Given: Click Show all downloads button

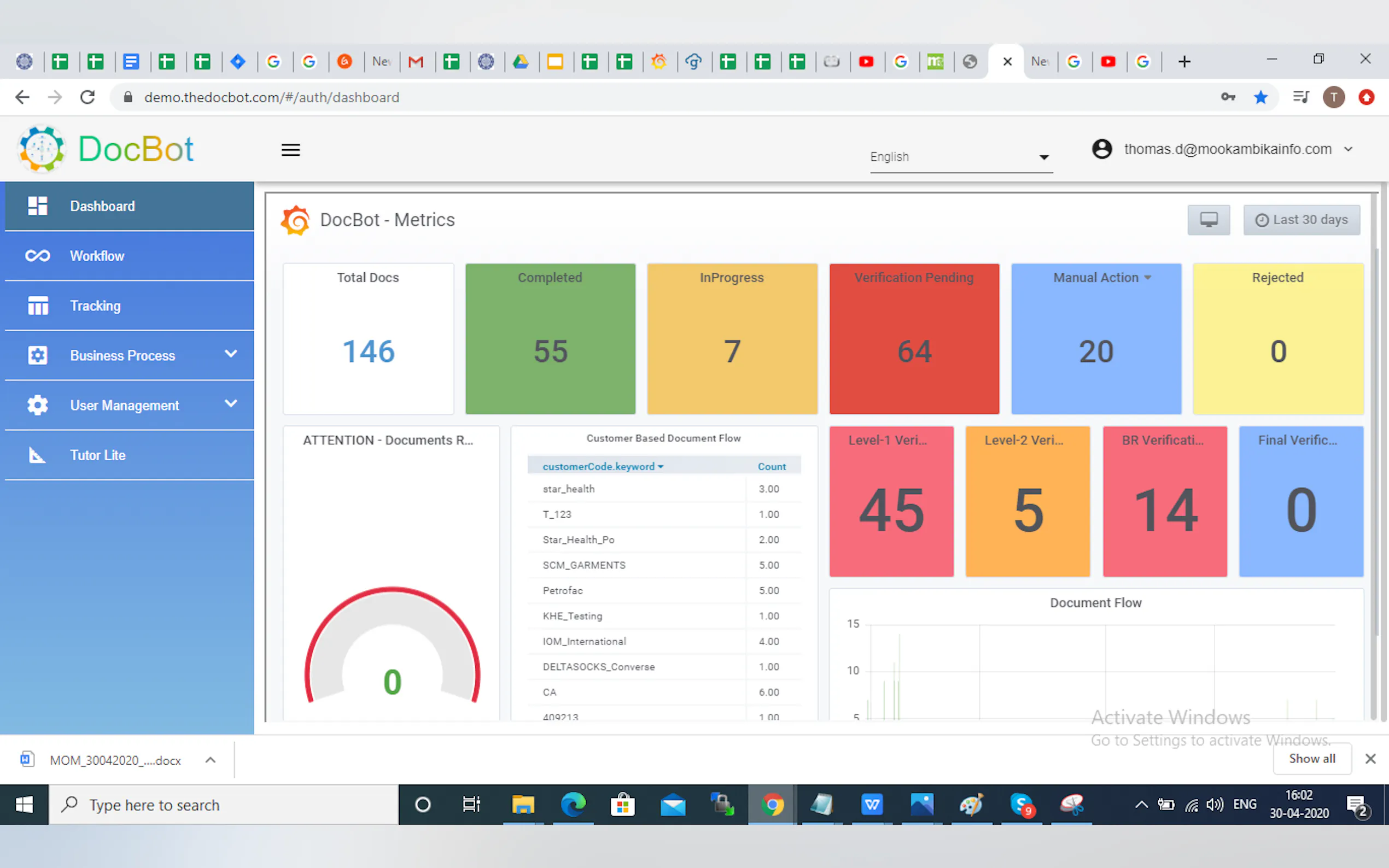Looking at the screenshot, I should tap(1311, 759).
